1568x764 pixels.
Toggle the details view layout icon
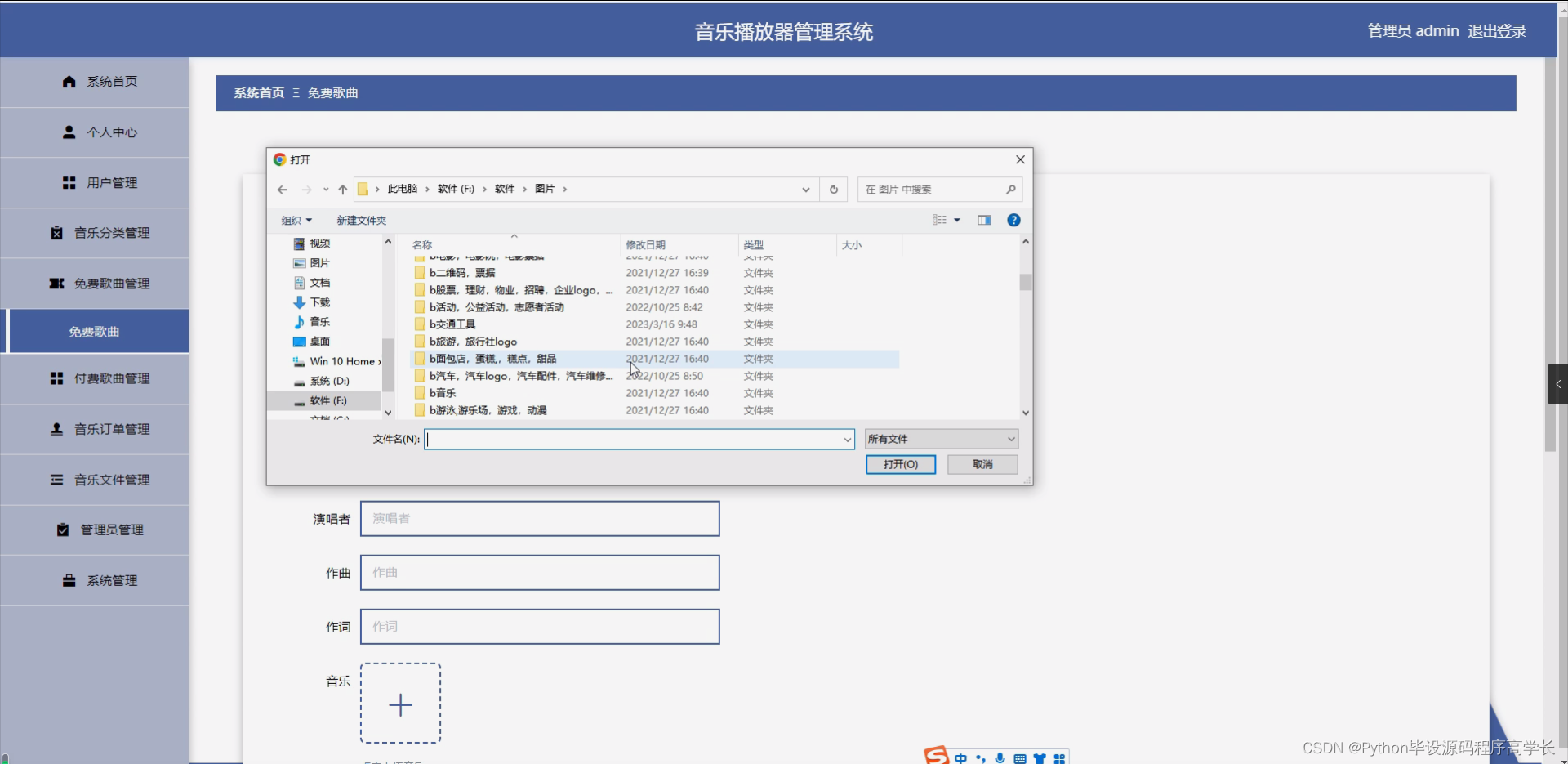[x=940, y=220]
